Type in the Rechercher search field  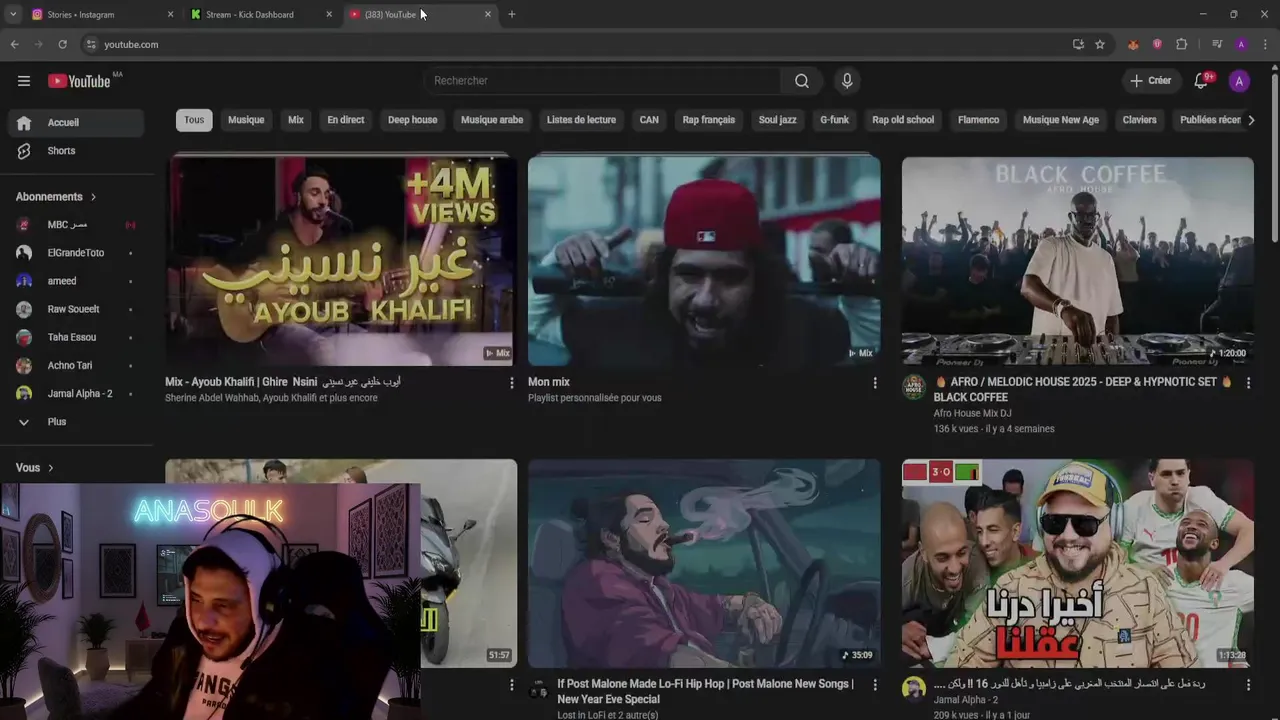[603, 81]
